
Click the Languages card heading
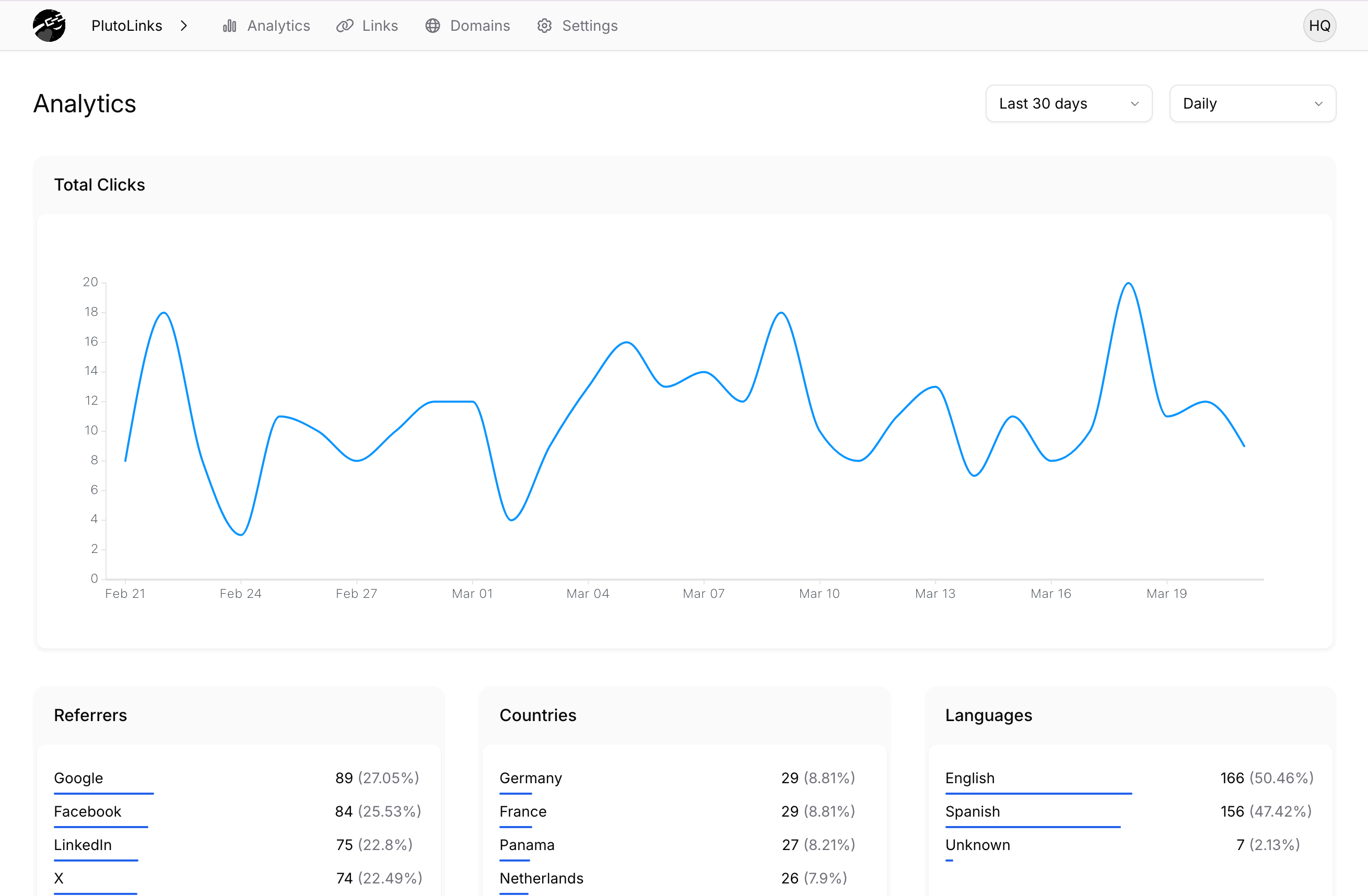(989, 715)
